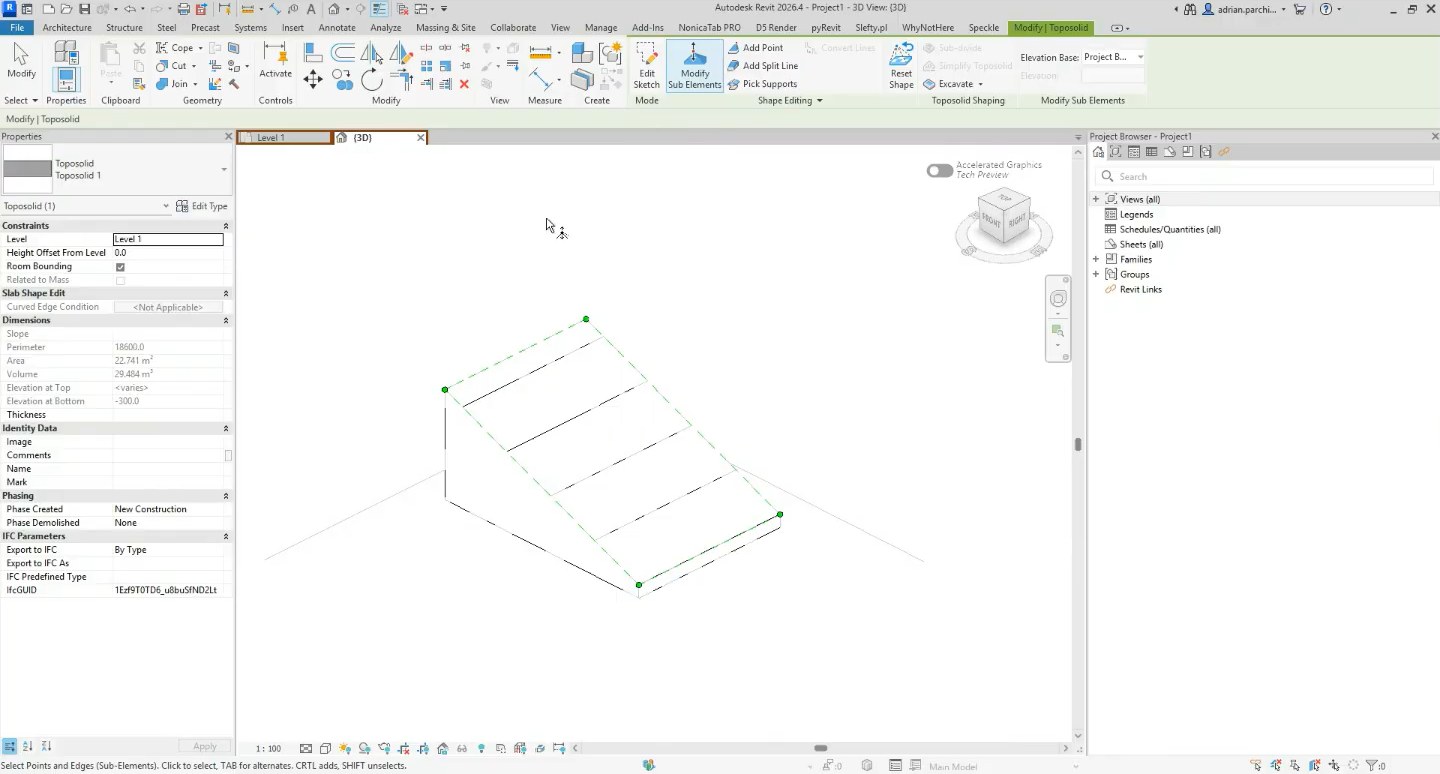Click the red Delete X icon

coord(464,84)
